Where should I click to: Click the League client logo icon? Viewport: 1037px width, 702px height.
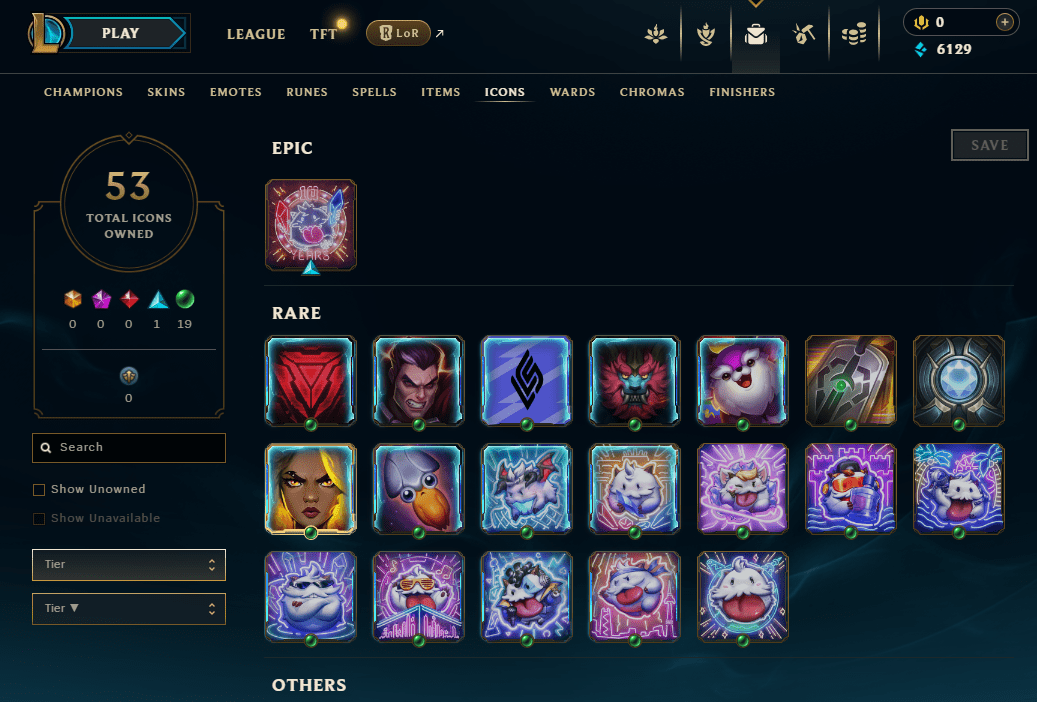coord(45,33)
